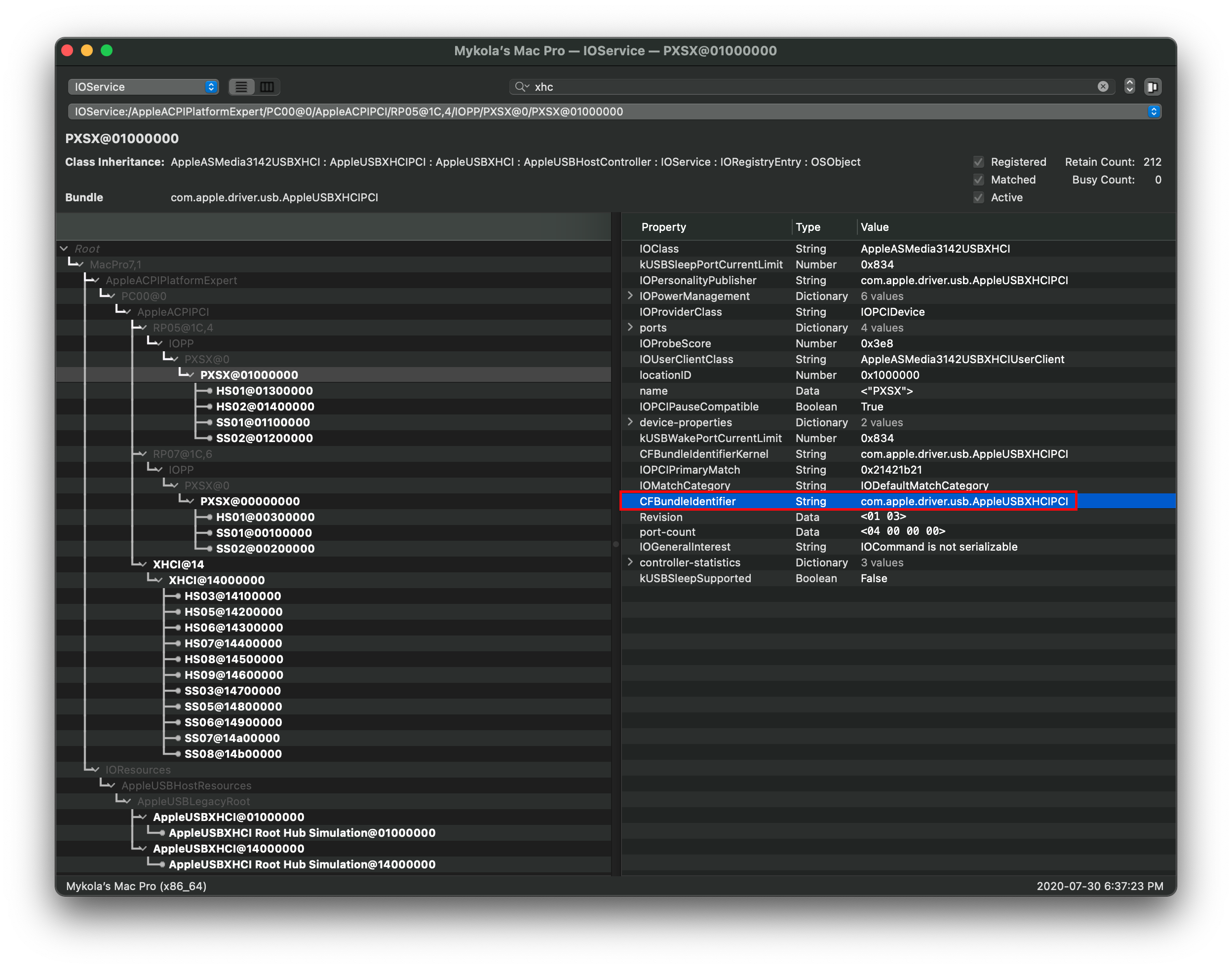Screen dimensions: 1232x969
Task: Collapse the XHCI@14000000 tree node
Action: pyautogui.click(x=158, y=580)
